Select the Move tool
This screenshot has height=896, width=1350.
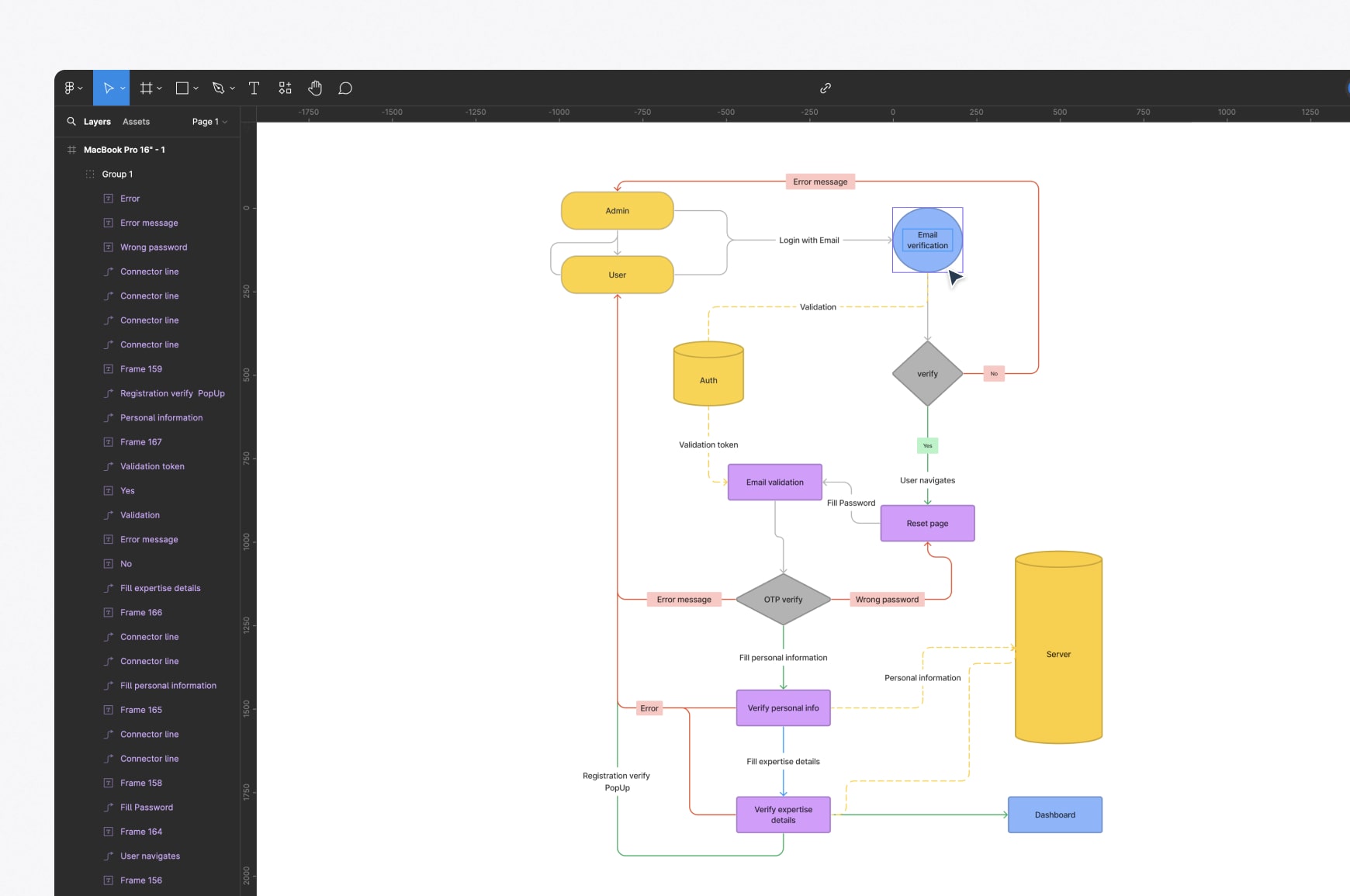(108, 88)
